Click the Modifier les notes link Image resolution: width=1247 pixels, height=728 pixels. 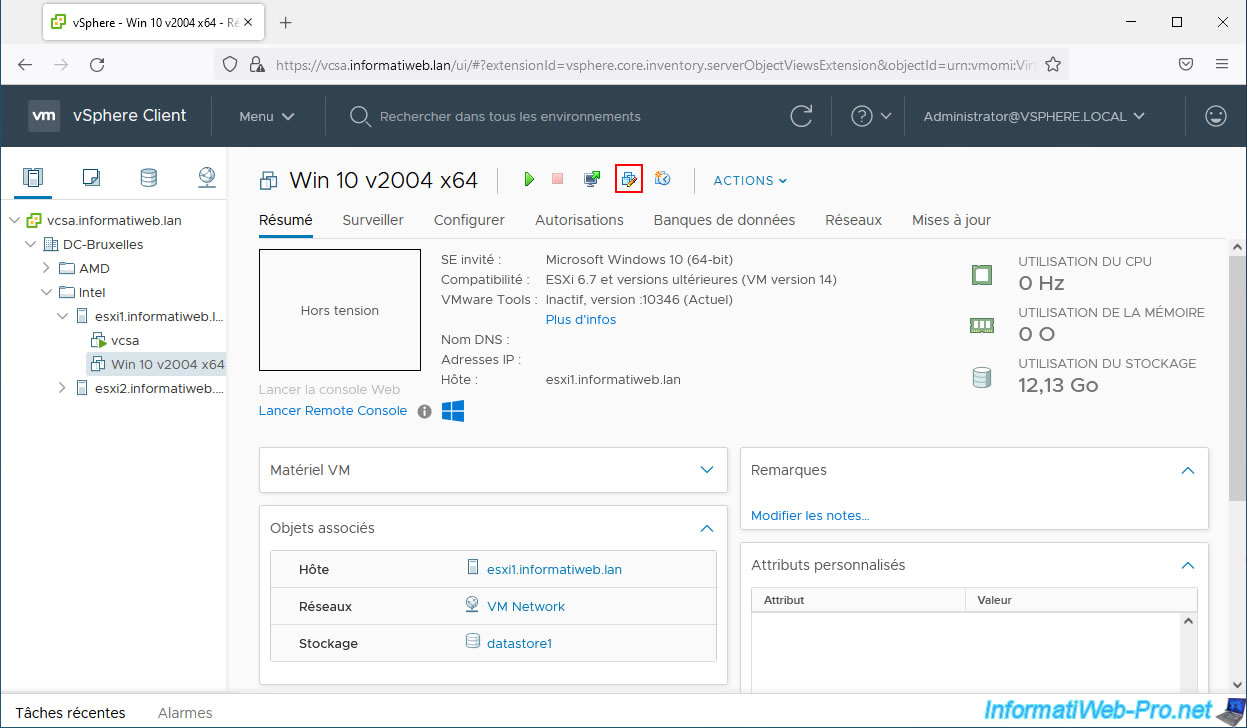(809, 516)
